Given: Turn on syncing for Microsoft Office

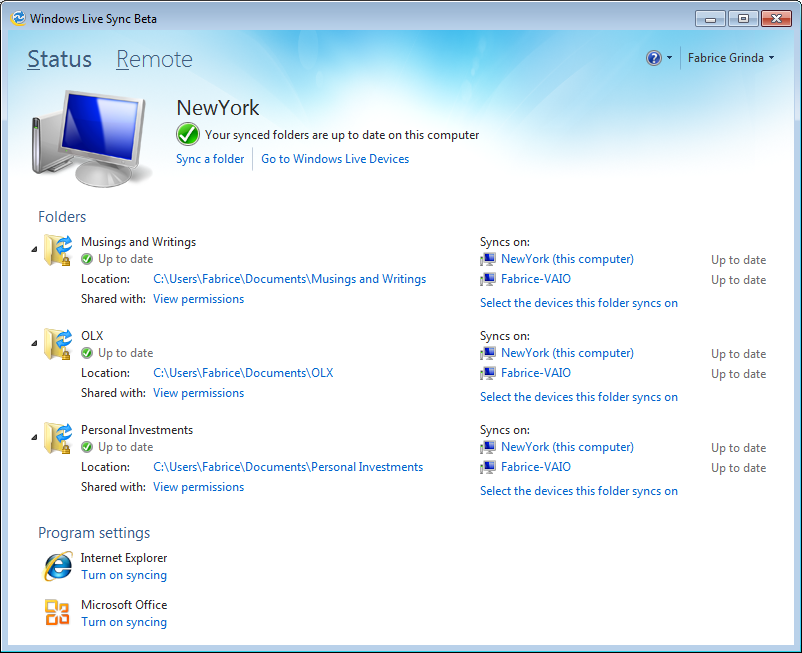Looking at the screenshot, I should coord(124,622).
